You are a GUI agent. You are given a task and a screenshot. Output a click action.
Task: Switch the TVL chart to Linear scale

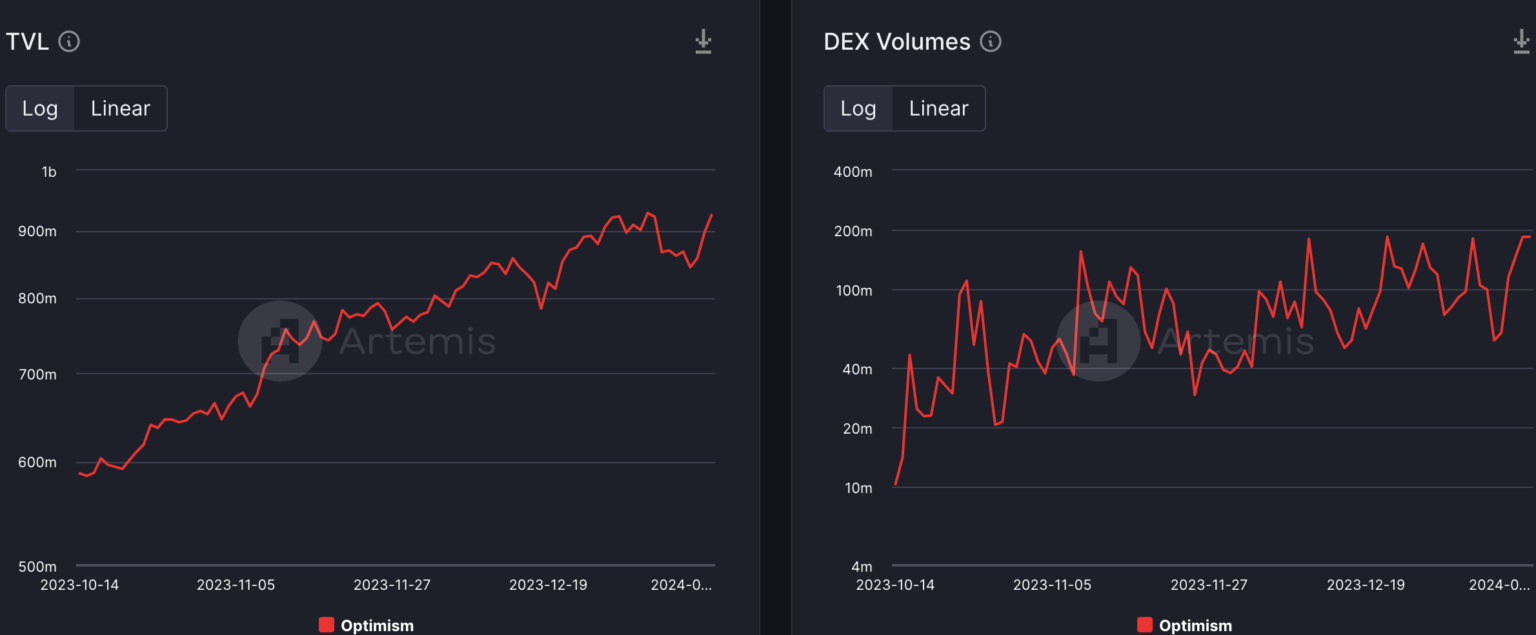(120, 108)
